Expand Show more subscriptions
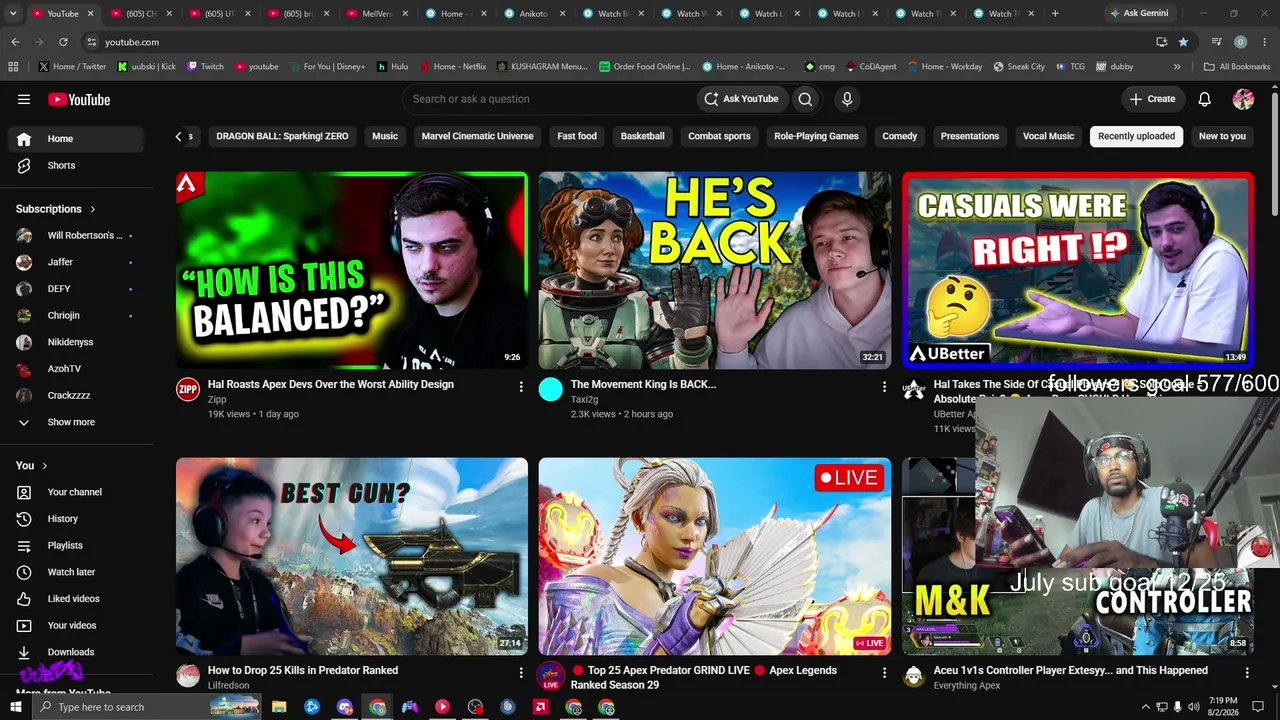 (77, 422)
